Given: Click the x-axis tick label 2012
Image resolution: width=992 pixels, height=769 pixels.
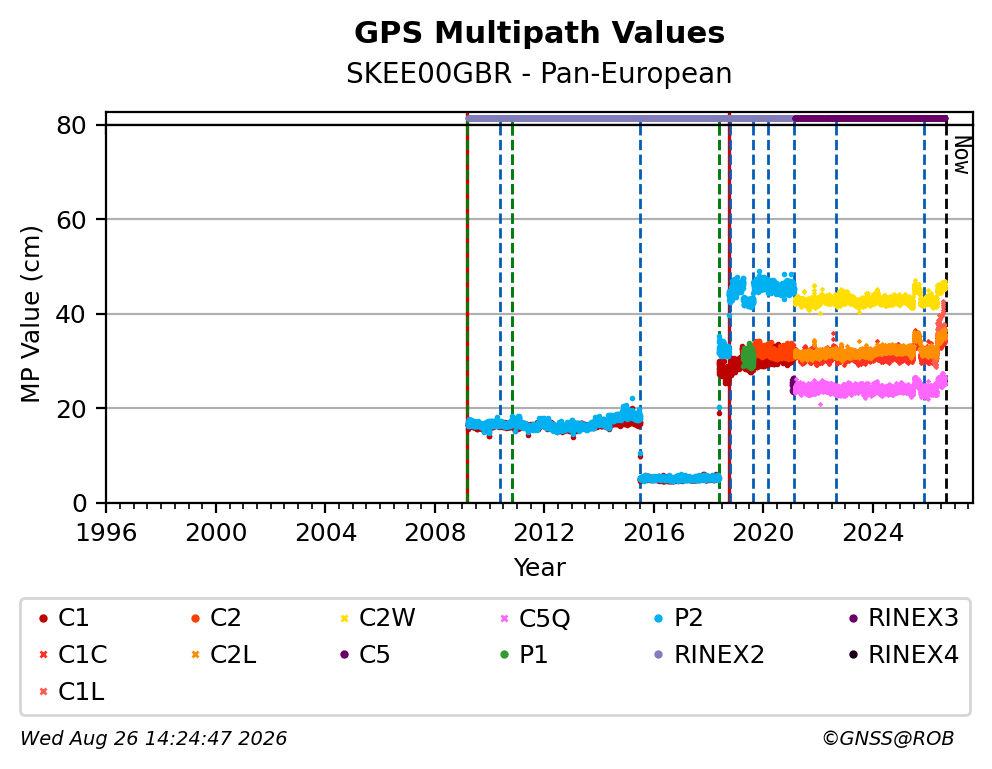Looking at the screenshot, I should coord(544,532).
